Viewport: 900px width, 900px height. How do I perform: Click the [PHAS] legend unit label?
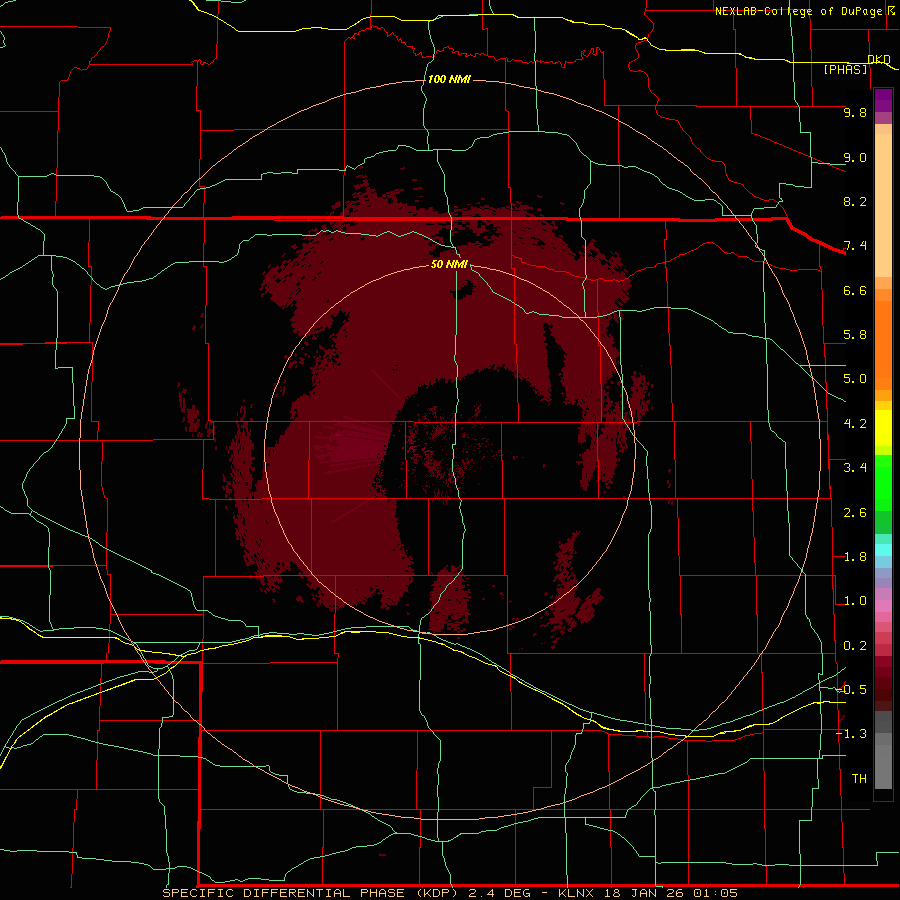click(845, 69)
